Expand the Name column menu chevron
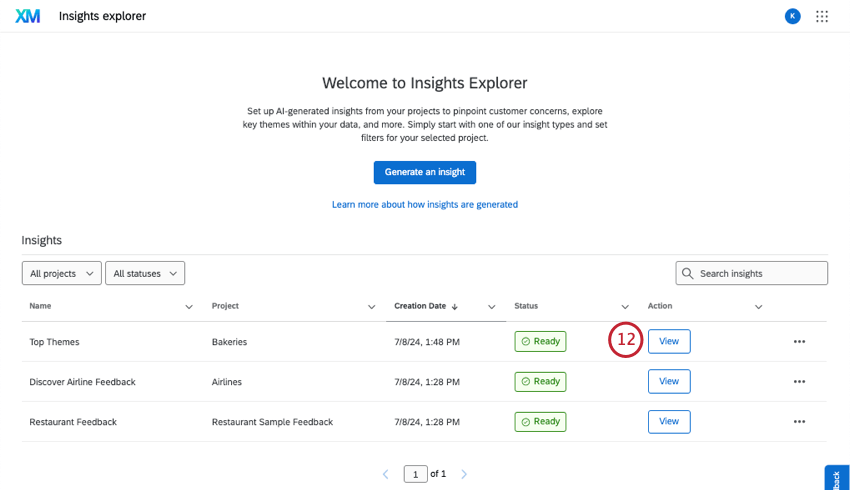Screen dimensions: 850x490 [x=189, y=307]
